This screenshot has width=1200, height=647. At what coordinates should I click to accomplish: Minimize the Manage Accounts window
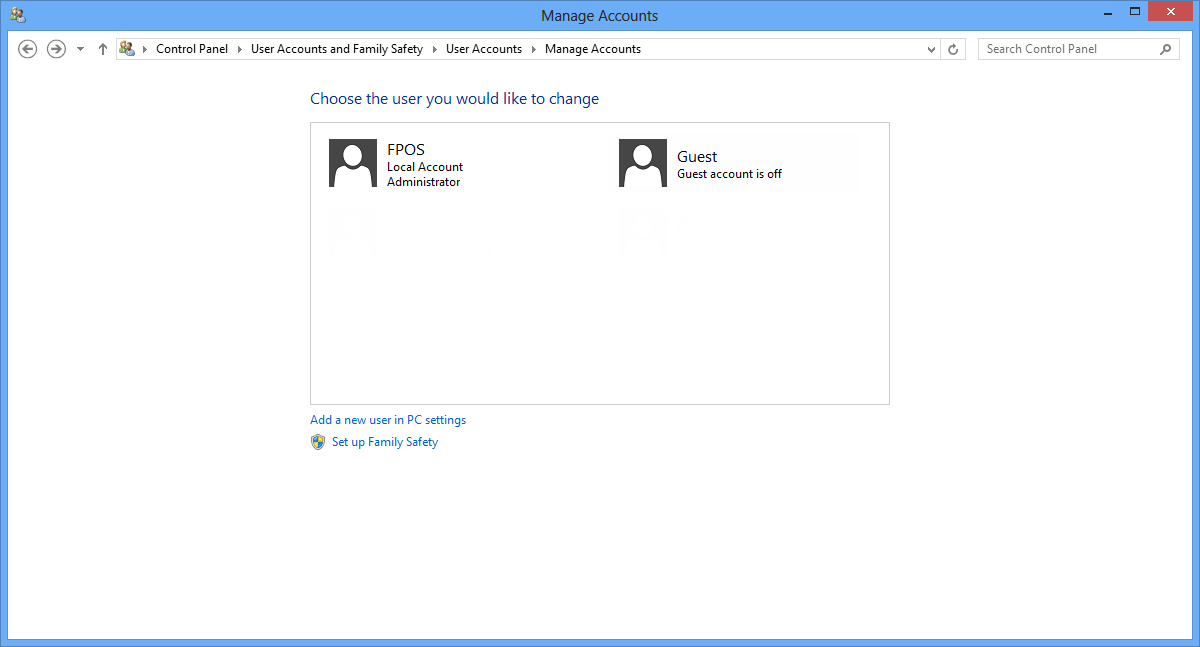[x=1106, y=12]
